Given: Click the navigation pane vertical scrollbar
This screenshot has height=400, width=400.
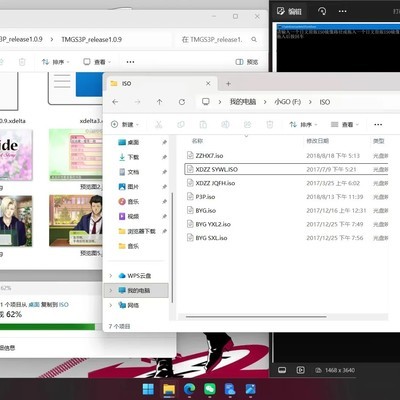Looking at the screenshot, I should (172, 247).
